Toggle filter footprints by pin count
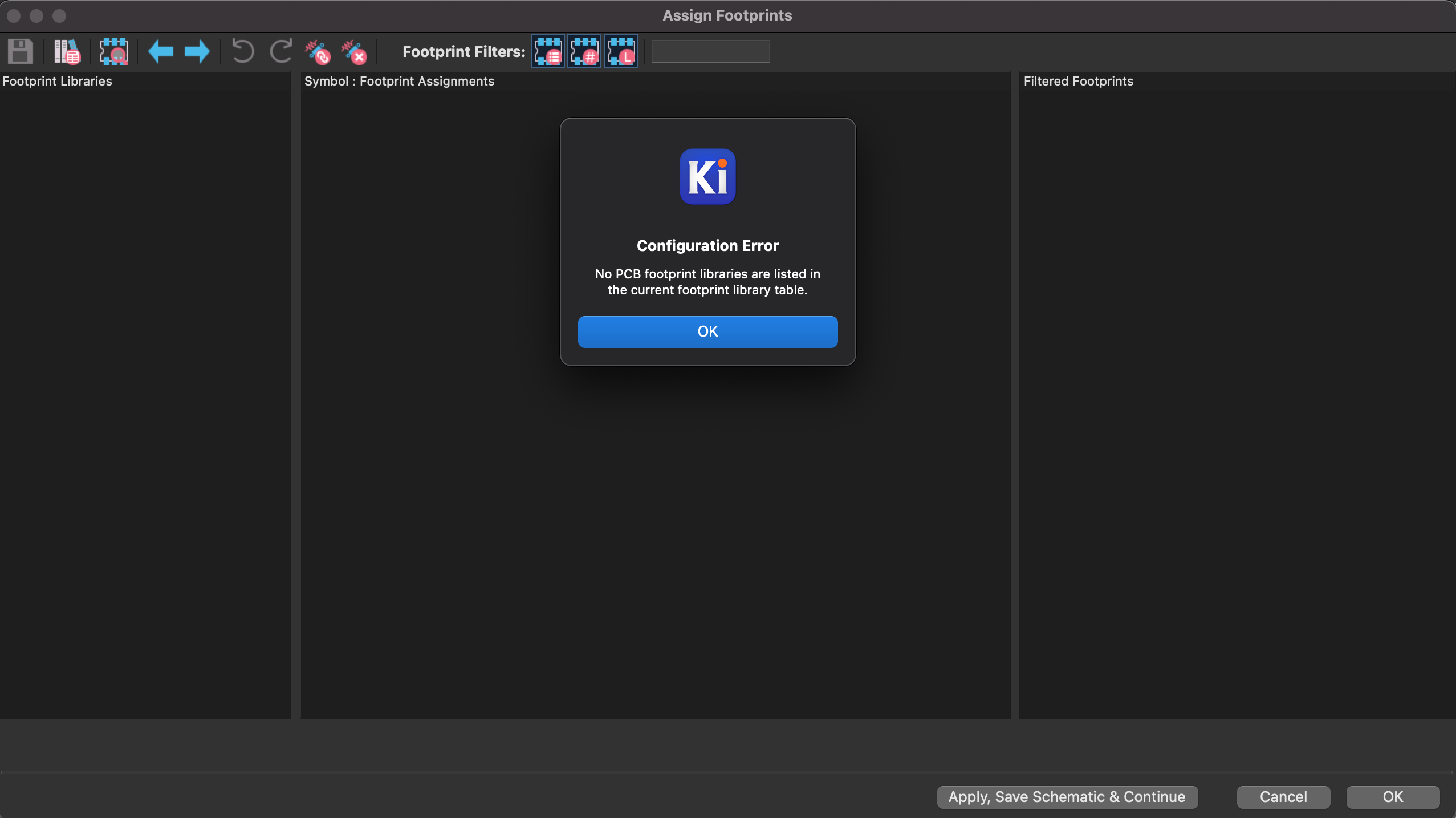 [584, 51]
